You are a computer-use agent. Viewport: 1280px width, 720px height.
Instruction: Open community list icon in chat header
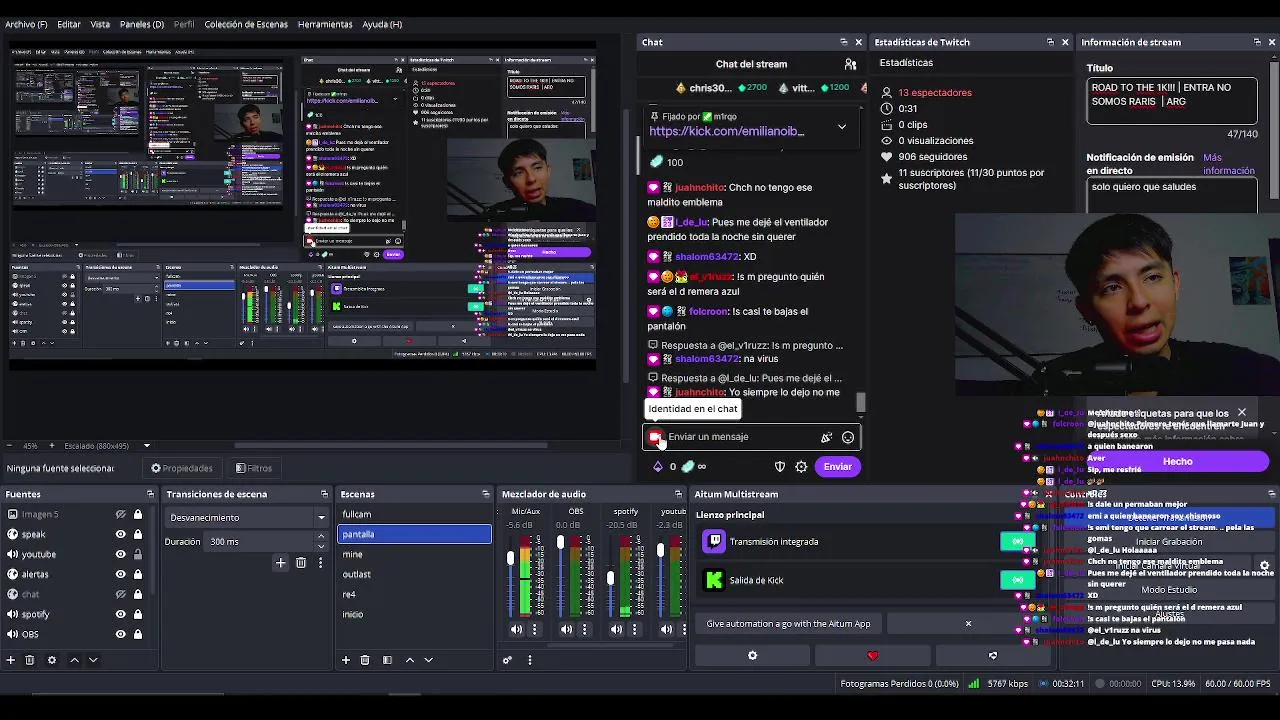[850, 64]
